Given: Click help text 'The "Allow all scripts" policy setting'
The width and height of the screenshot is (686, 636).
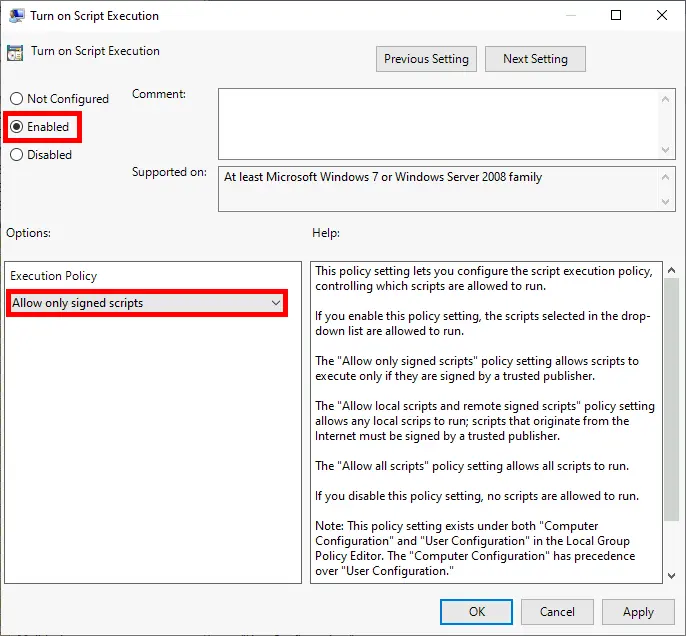Looking at the screenshot, I should 472,466.
